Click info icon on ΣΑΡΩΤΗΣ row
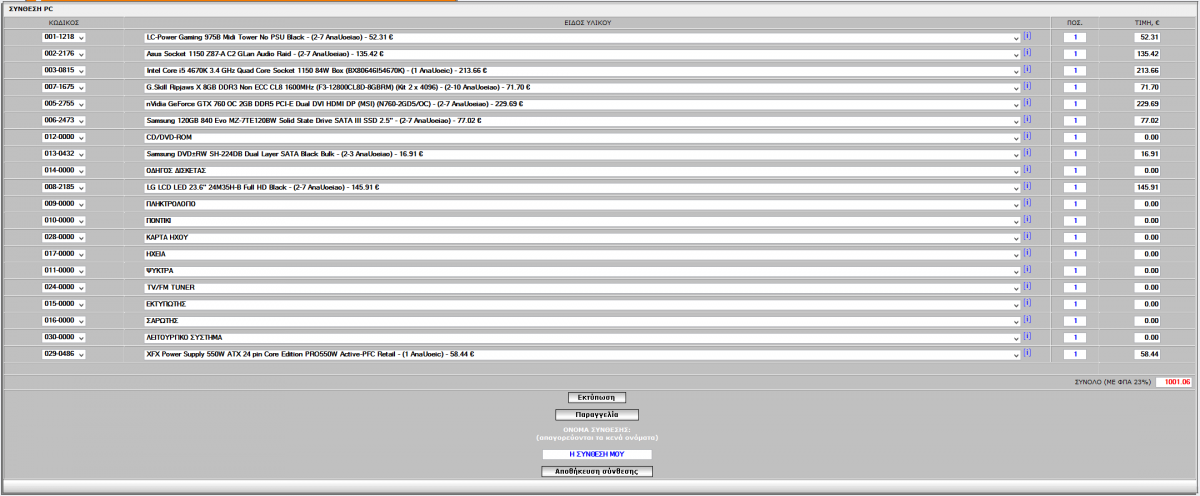 click(x=1026, y=320)
